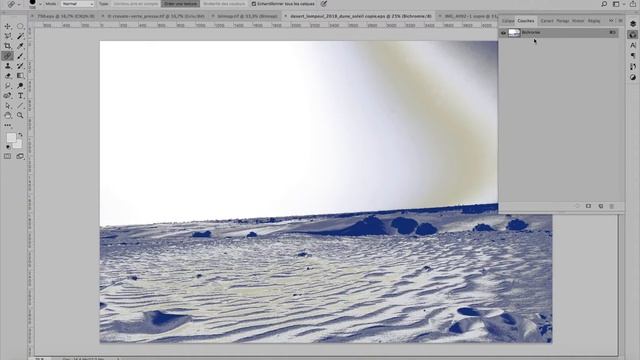Select the Magic Wand tool
640x360 pixels.
(x=20, y=36)
